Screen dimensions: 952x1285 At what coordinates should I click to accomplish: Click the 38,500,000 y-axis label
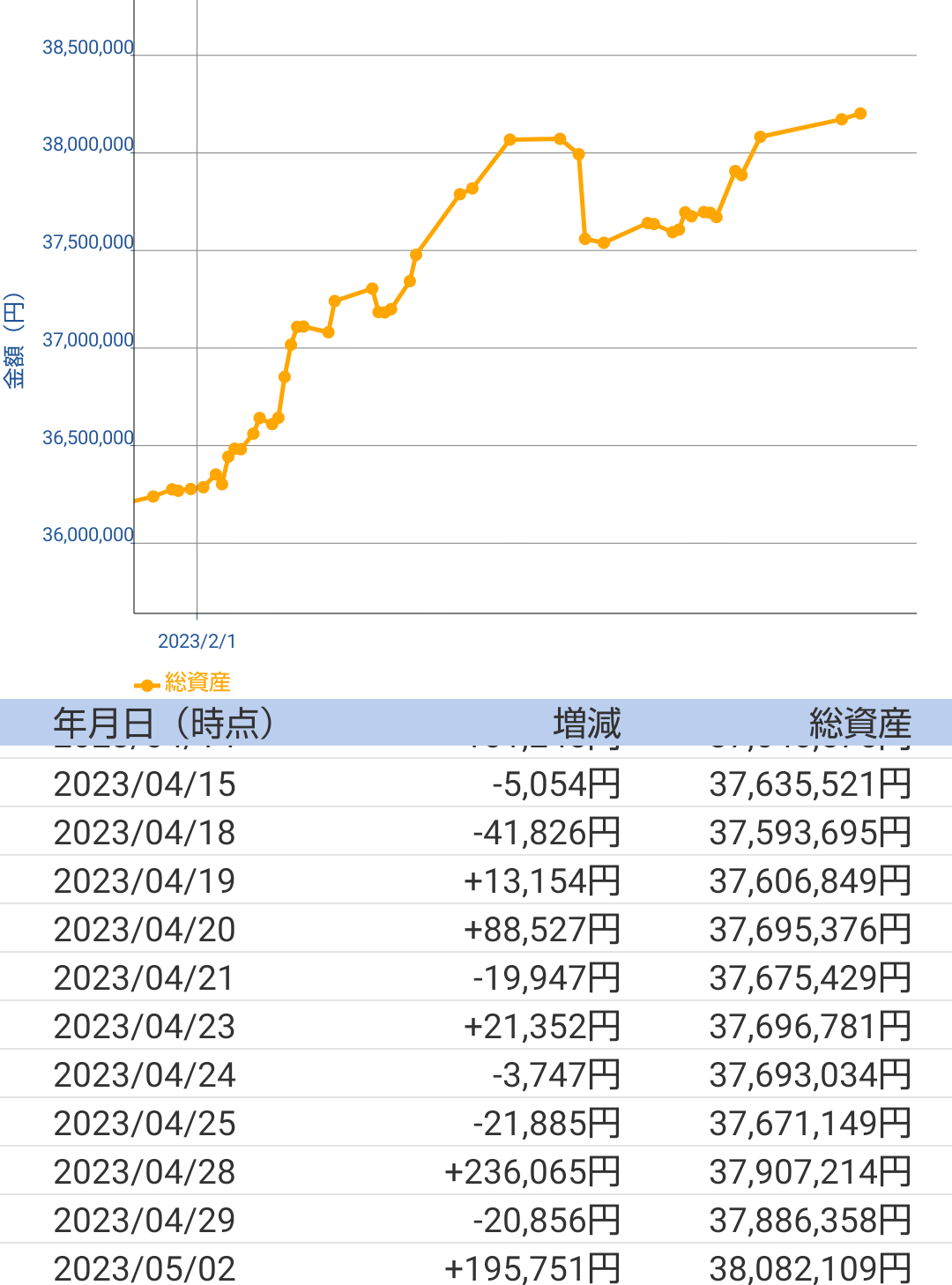pos(88,48)
